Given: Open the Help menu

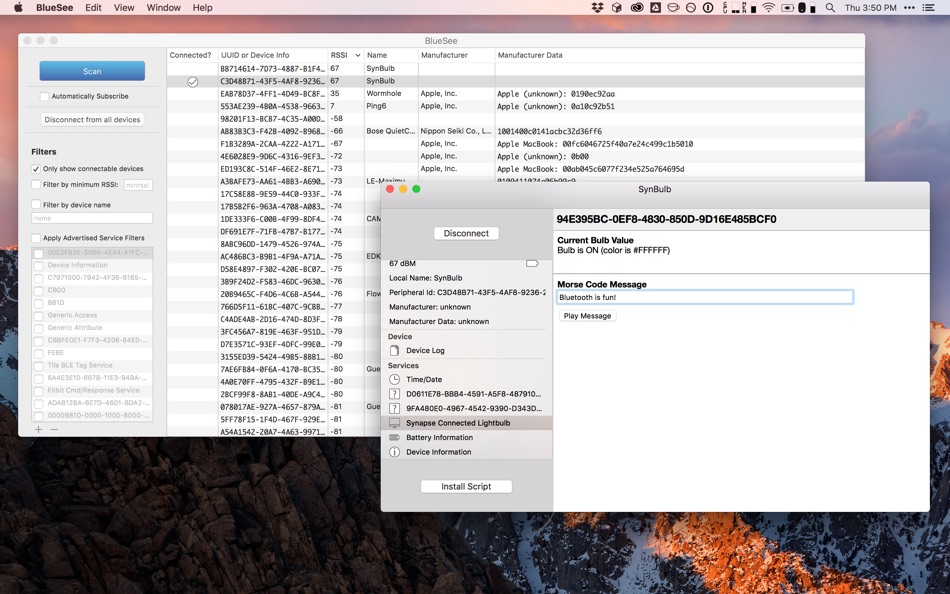Looking at the screenshot, I should (x=202, y=7).
